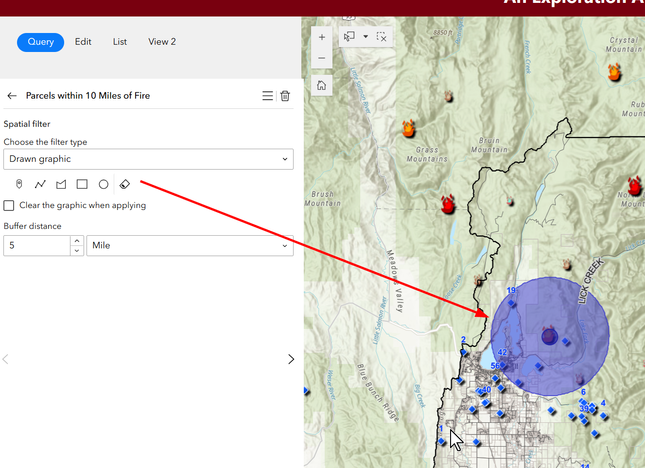Open the filter type dropdown
The width and height of the screenshot is (645, 468).
tap(148, 159)
